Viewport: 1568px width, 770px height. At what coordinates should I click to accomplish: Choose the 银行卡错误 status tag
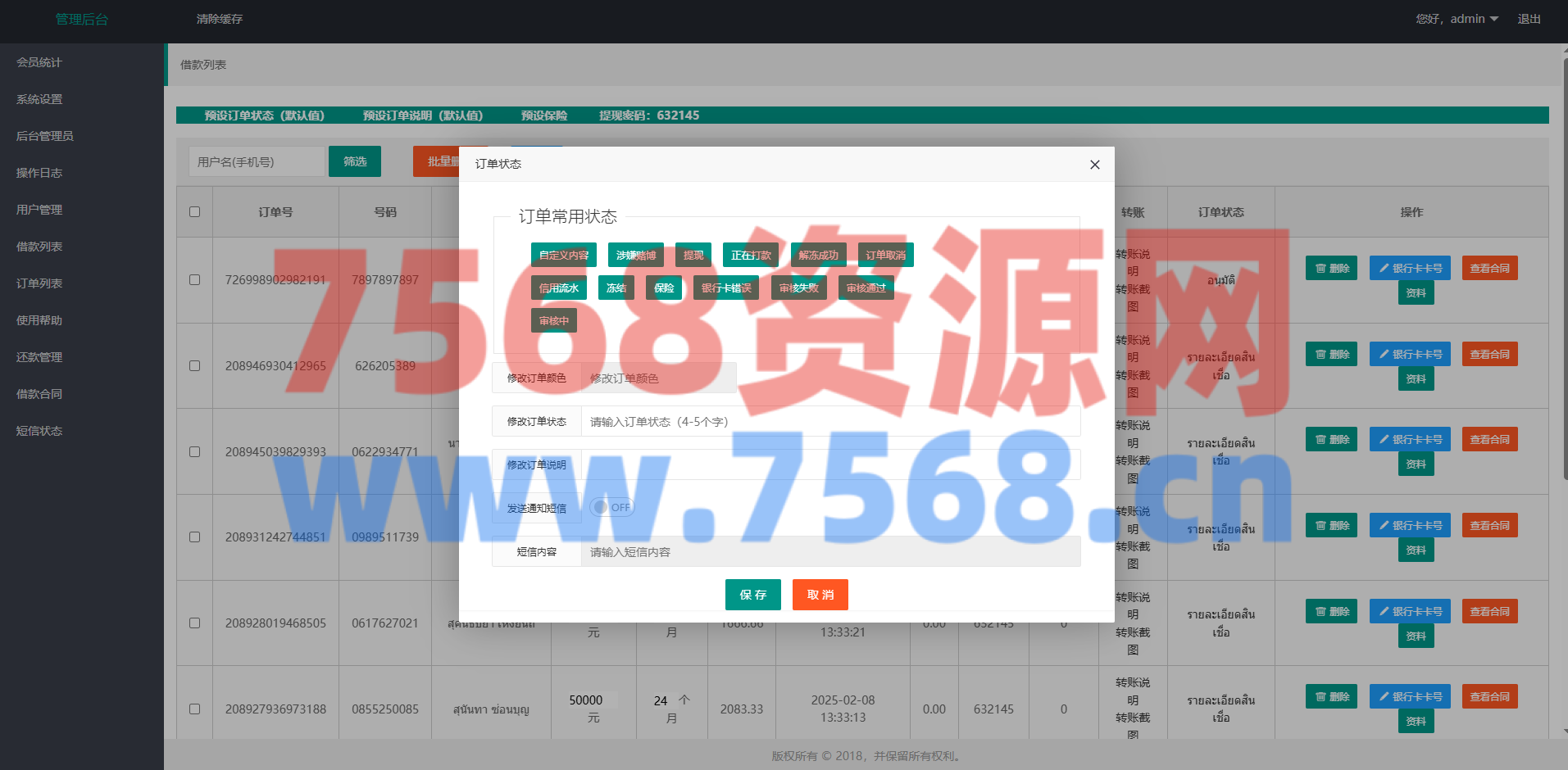(725, 288)
